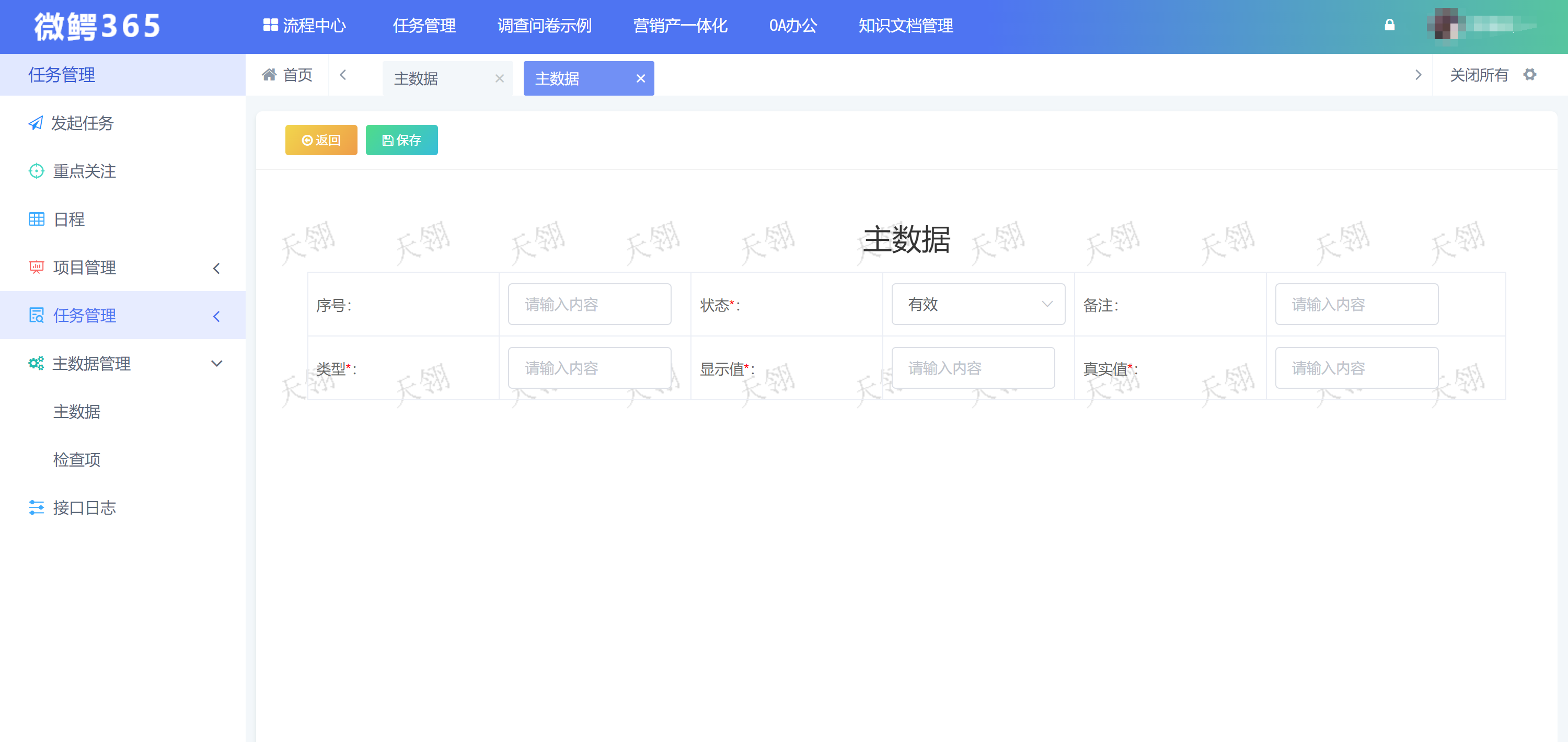Open 发起任务 paper plane item

coord(82,123)
